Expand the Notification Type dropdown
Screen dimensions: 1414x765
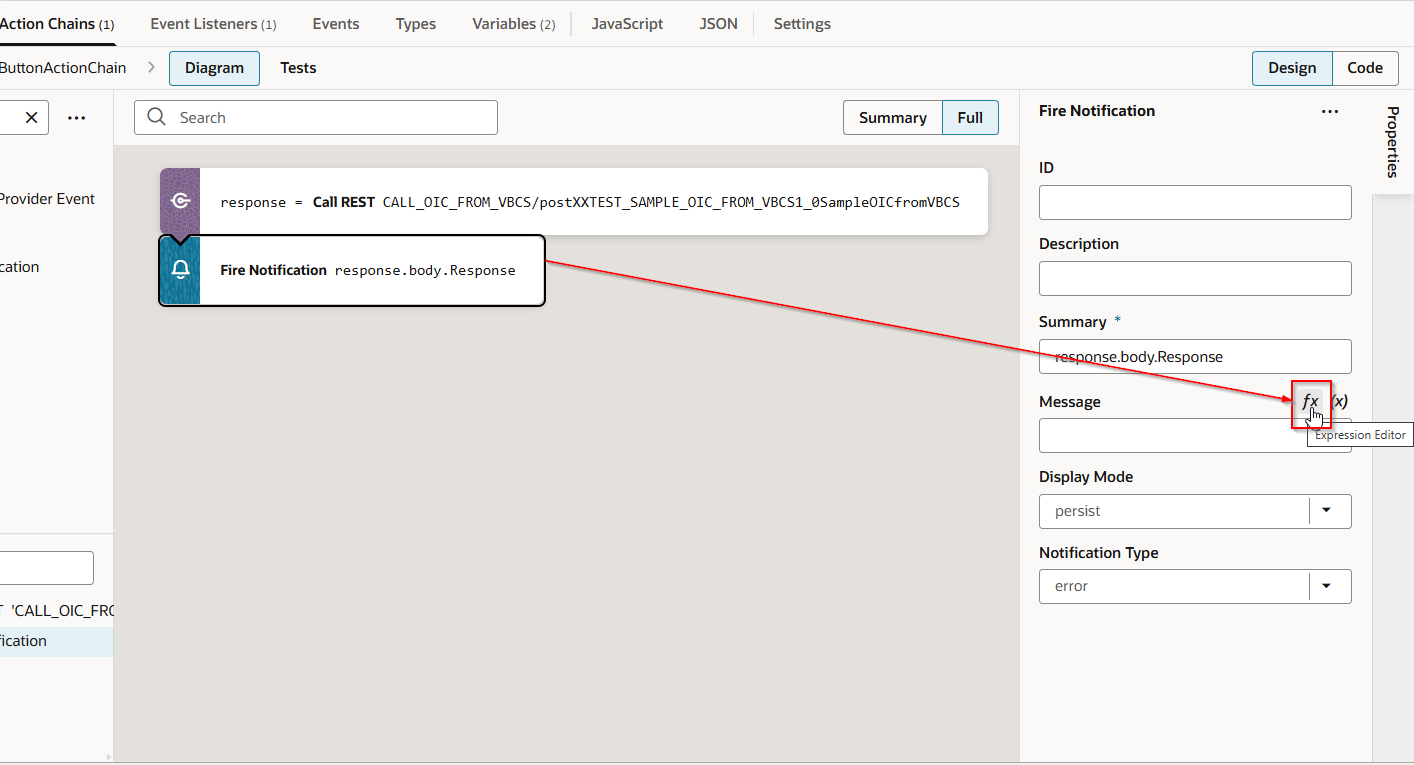pos(1327,586)
